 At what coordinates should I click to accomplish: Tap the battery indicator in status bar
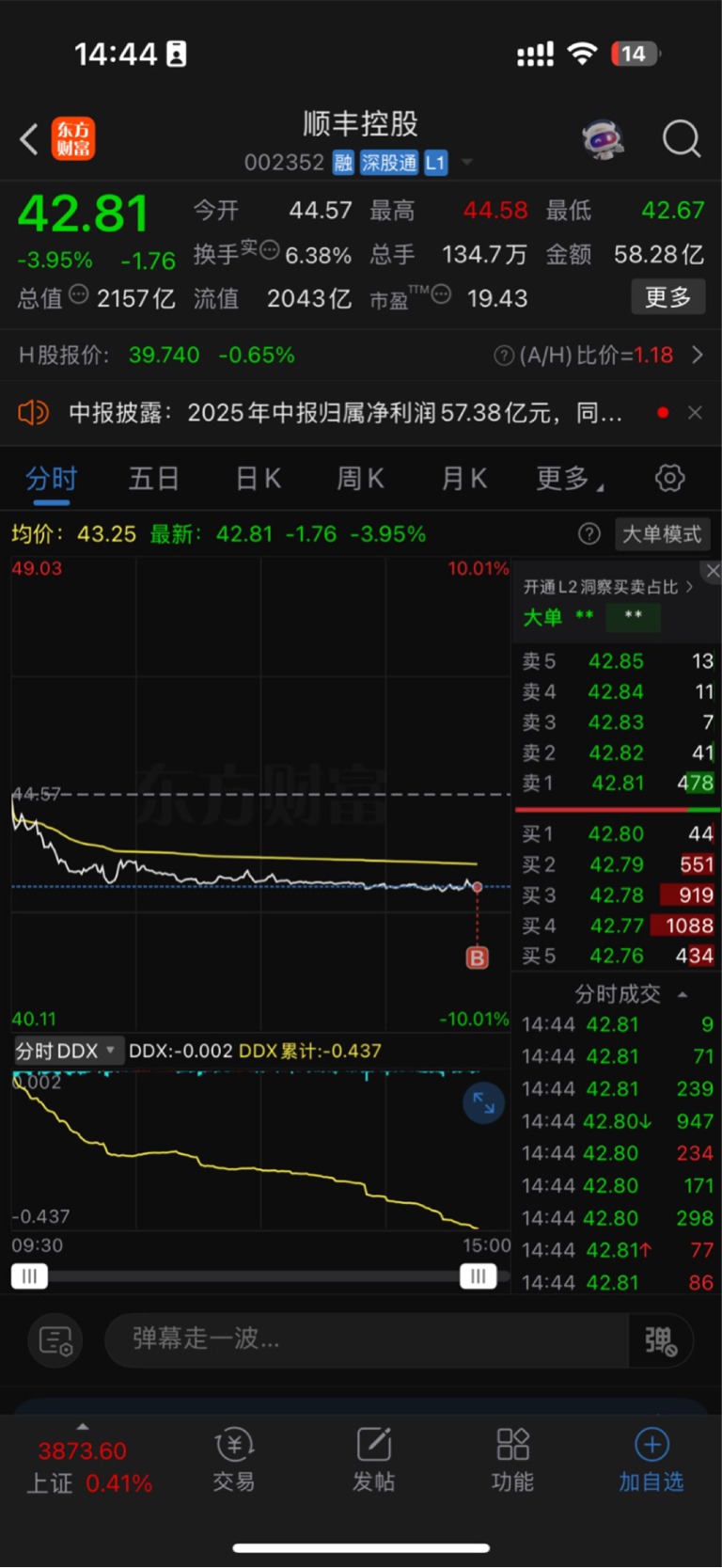pyautogui.click(x=636, y=54)
